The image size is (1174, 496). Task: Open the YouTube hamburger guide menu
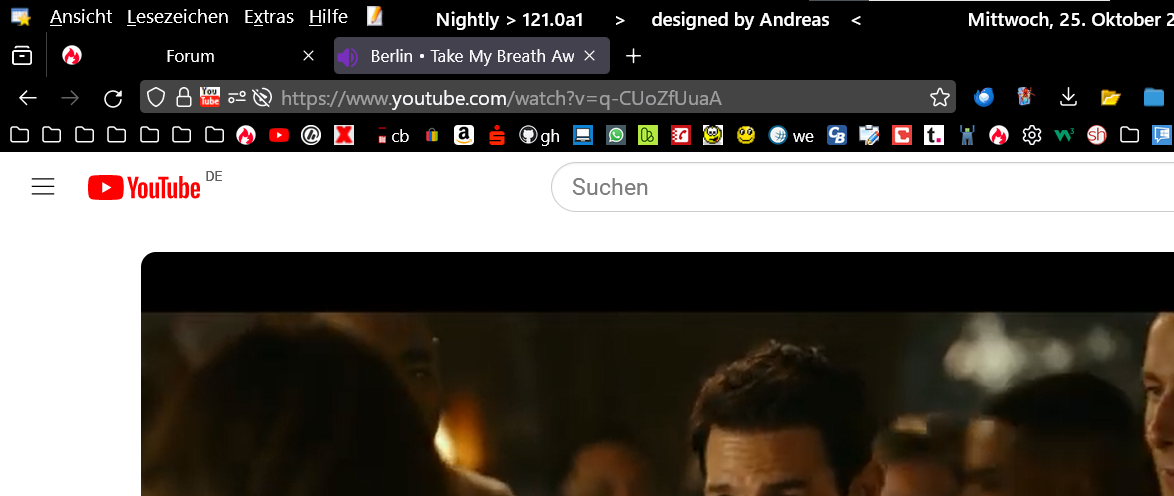click(x=43, y=187)
